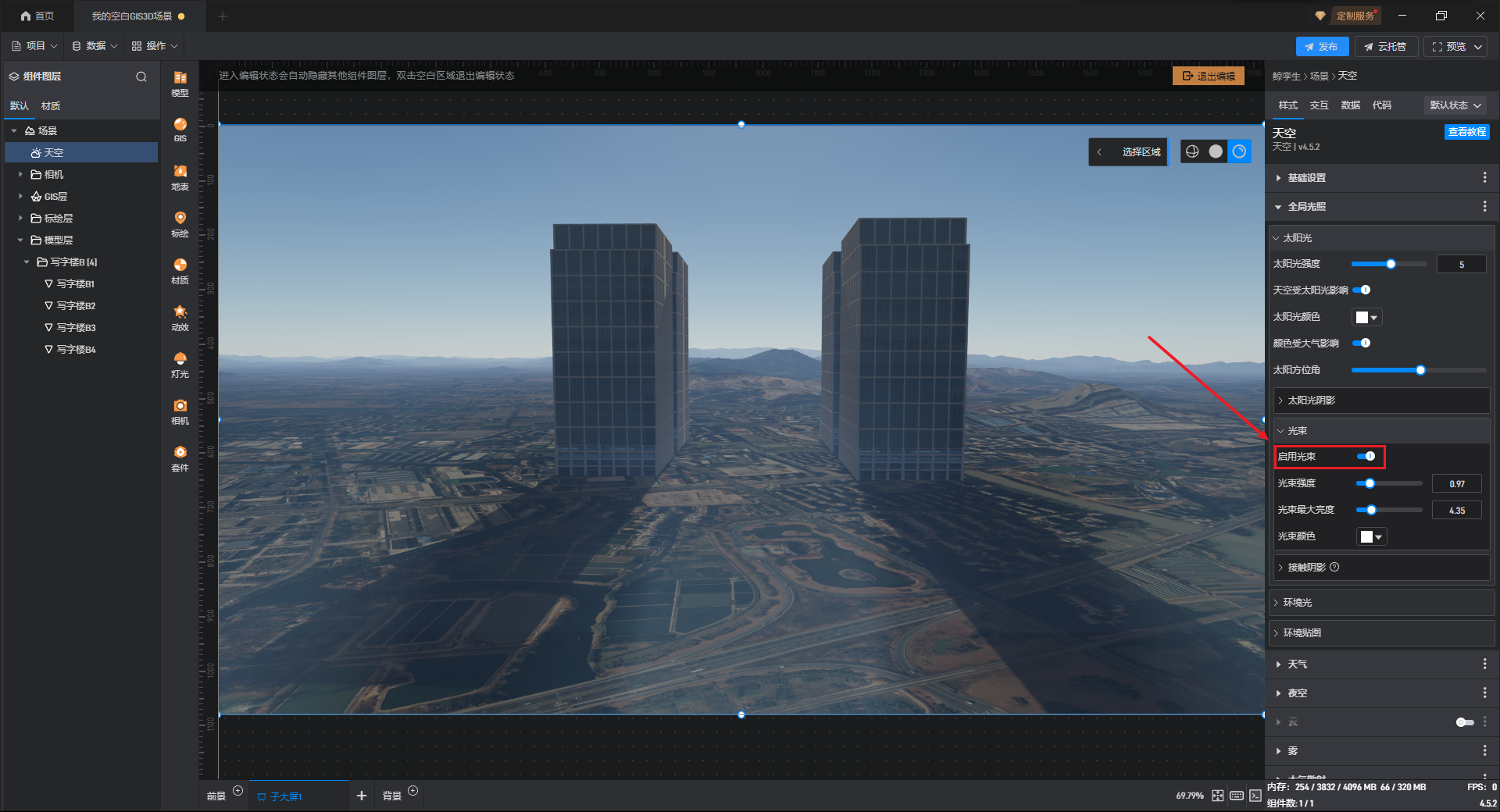Open the console terminal icon
Image resolution: width=1500 pixels, height=812 pixels.
pos(1255,796)
